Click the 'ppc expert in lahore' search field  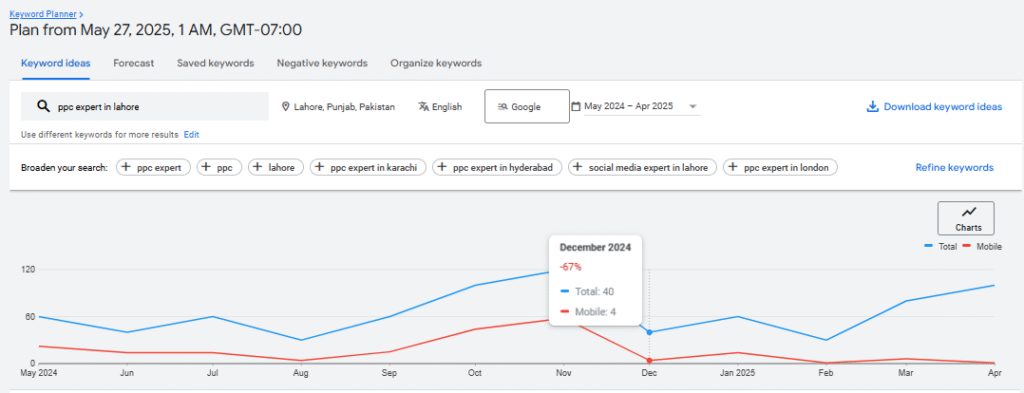pos(145,106)
